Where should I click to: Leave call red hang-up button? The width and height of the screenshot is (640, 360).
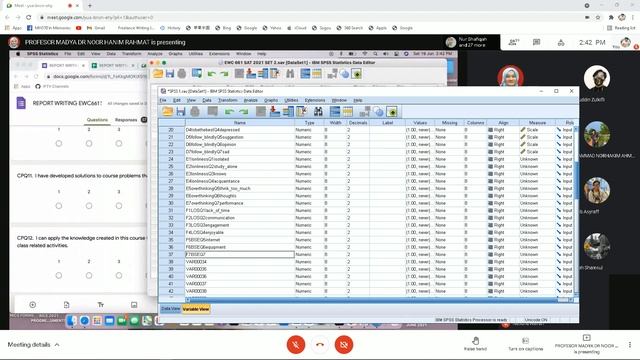tap(320, 344)
